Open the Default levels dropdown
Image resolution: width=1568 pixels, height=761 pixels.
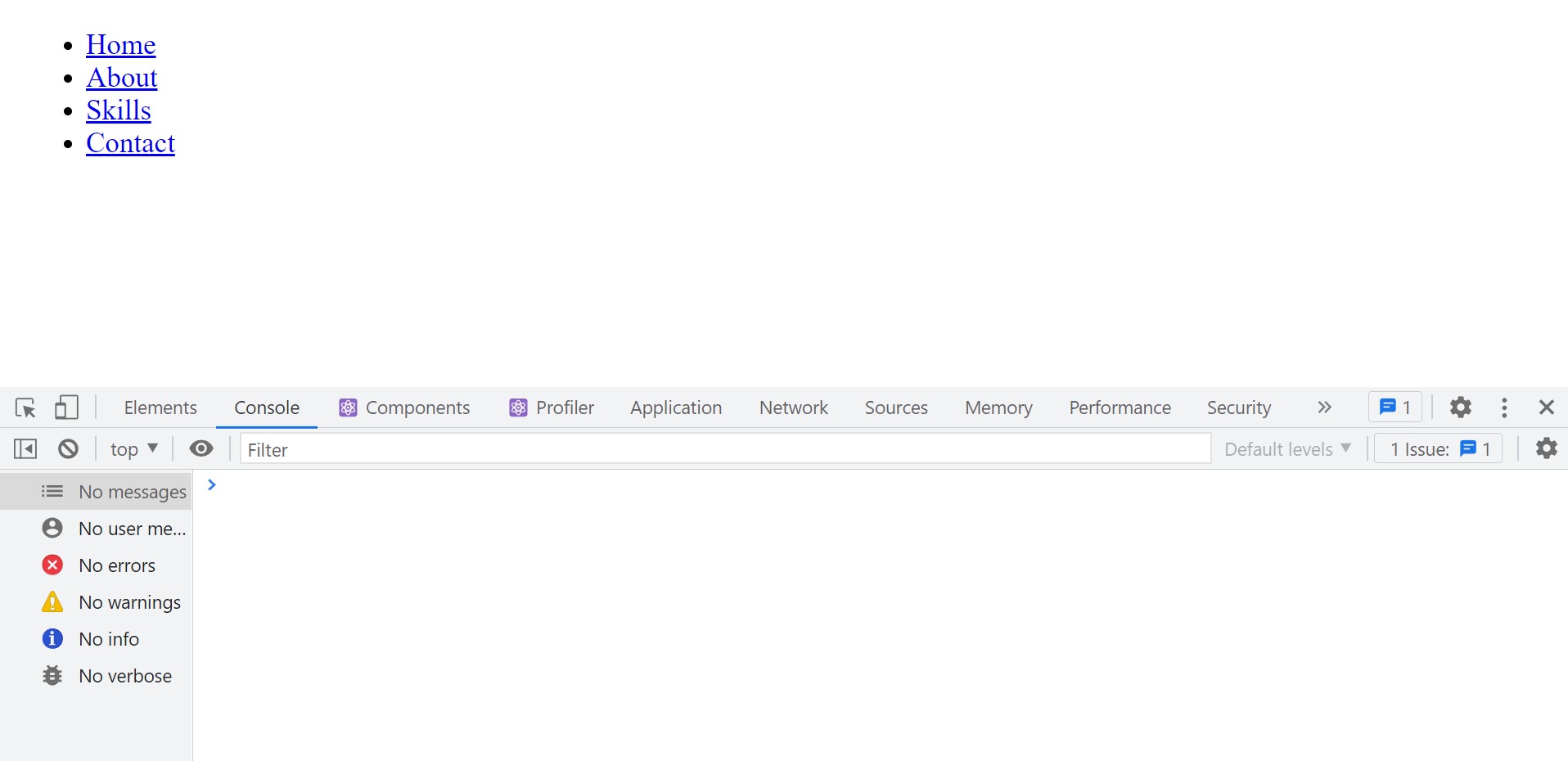[1287, 449]
